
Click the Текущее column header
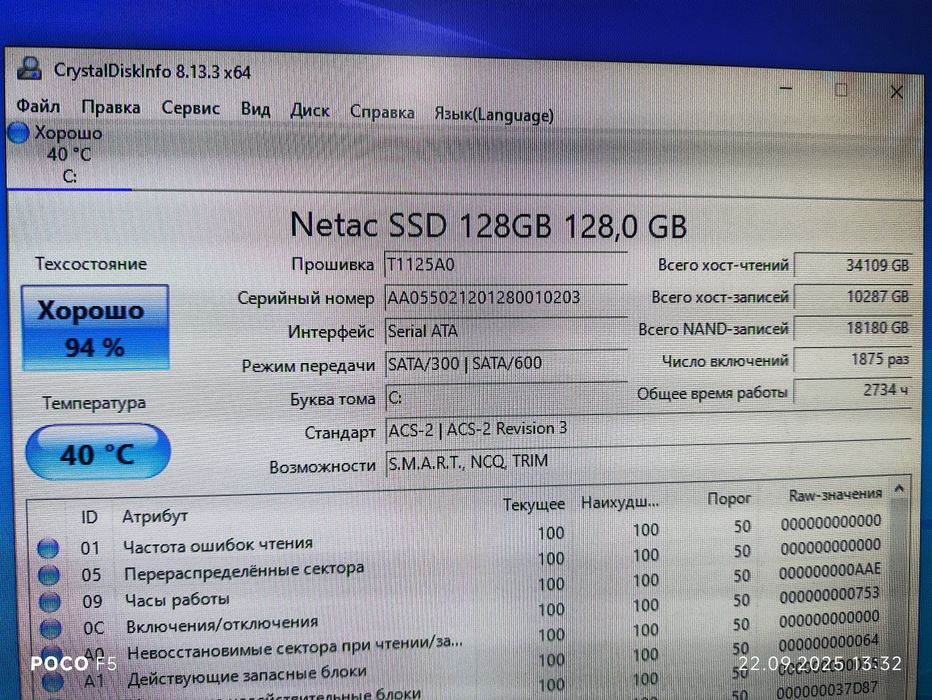click(x=534, y=504)
